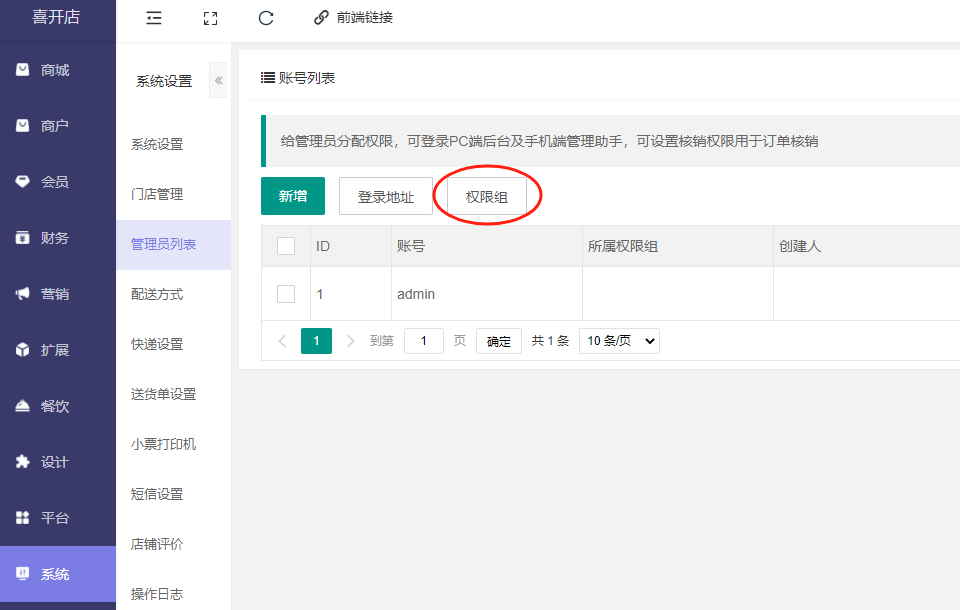Open 小票打印机 menu item

[163, 444]
